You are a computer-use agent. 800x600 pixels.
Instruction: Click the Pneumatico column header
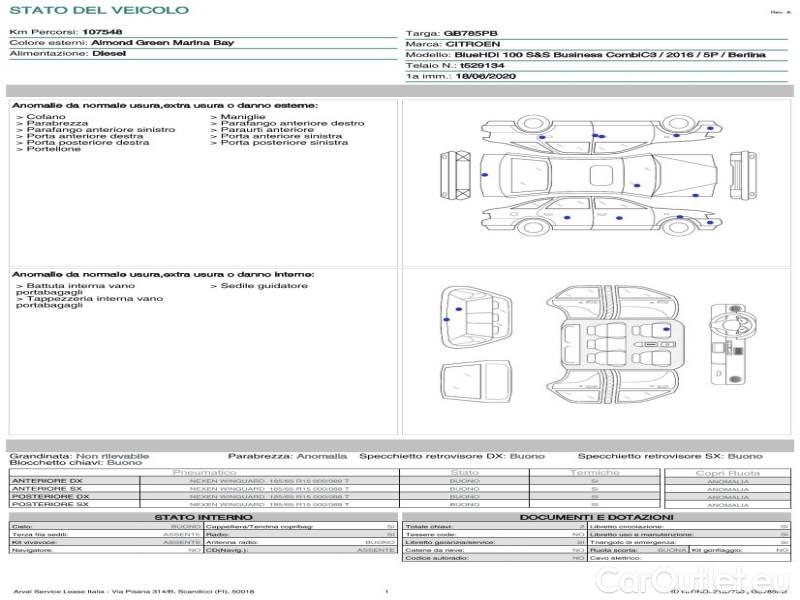coord(205,471)
